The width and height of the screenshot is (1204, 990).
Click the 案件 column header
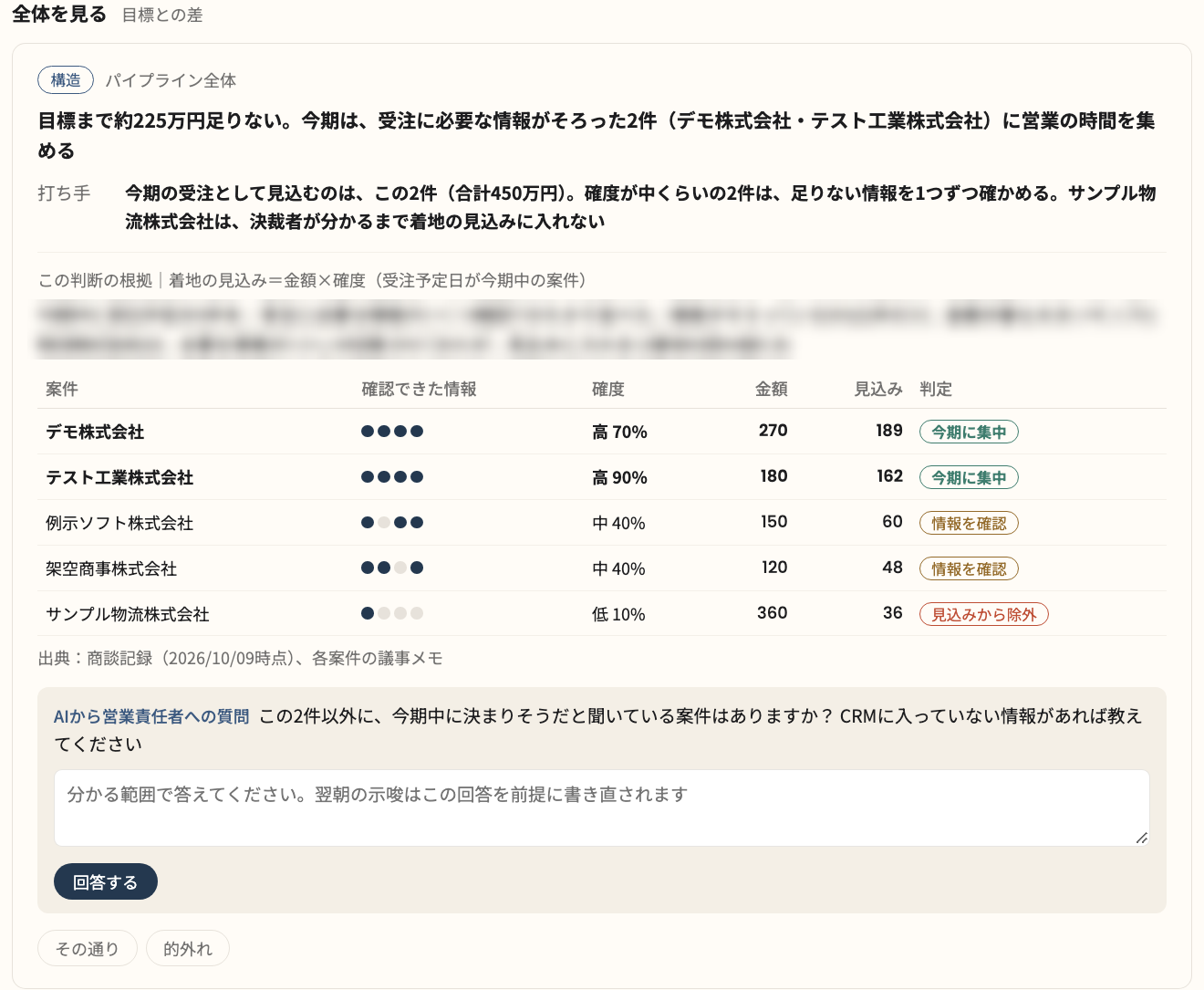coord(62,390)
